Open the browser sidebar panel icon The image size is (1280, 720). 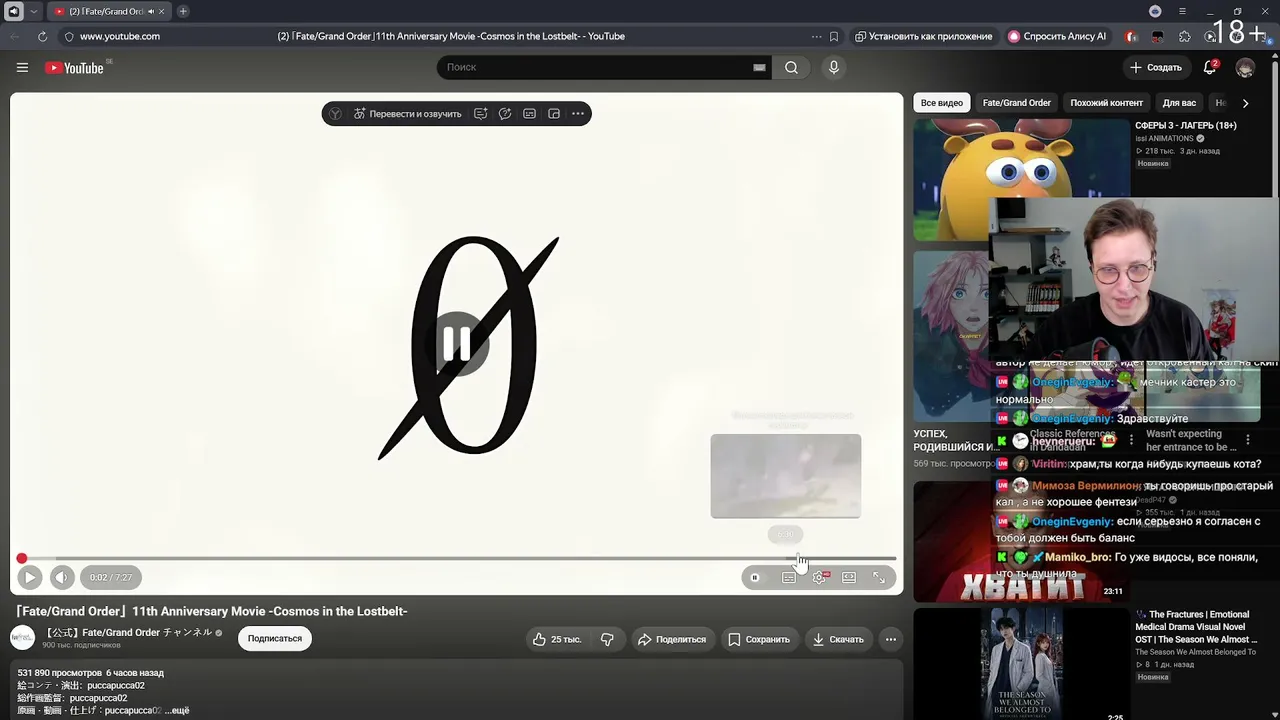tap(14, 11)
